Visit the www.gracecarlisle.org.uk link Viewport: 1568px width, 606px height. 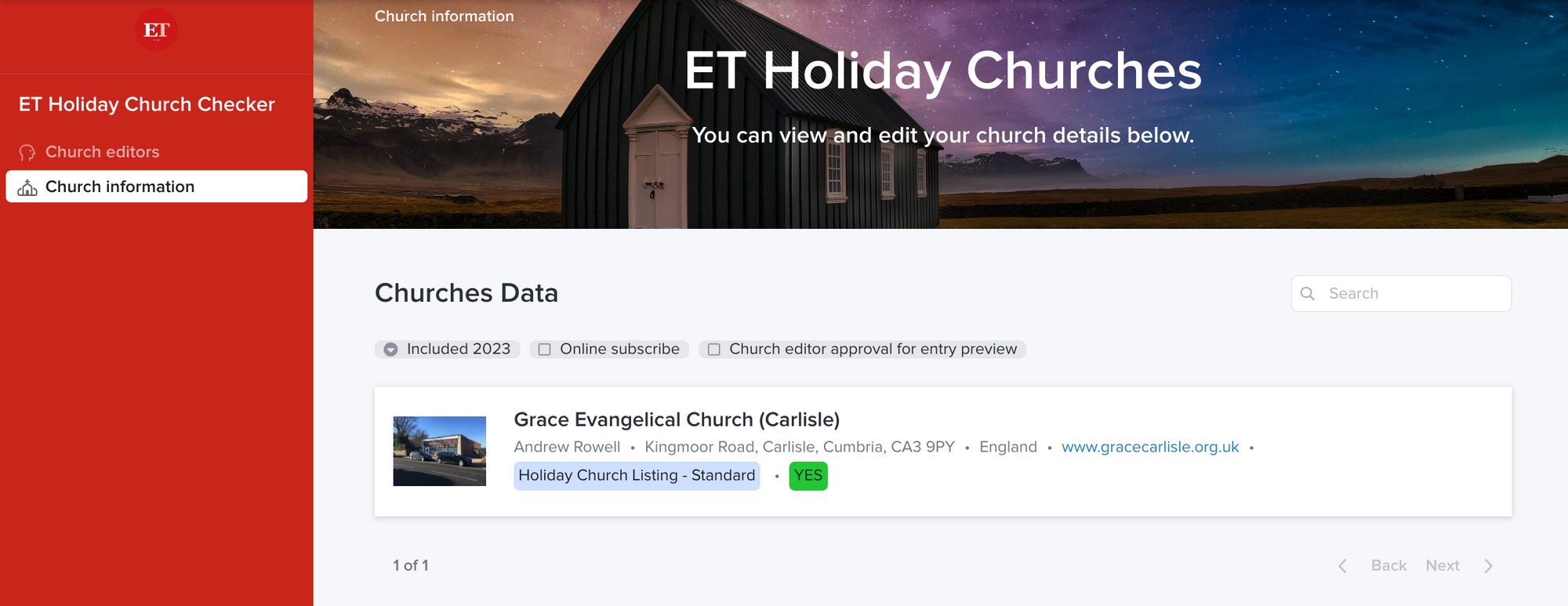[1149, 447]
